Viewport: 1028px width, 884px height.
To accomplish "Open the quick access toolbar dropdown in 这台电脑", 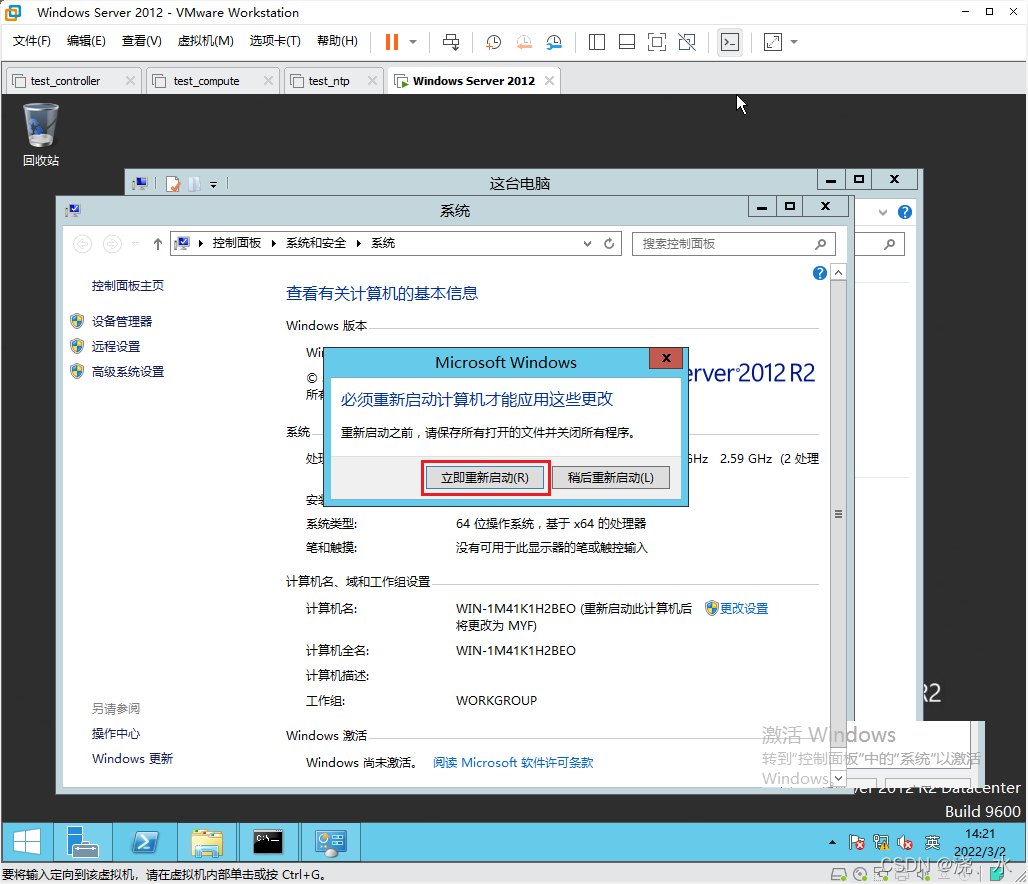I will coord(213,184).
